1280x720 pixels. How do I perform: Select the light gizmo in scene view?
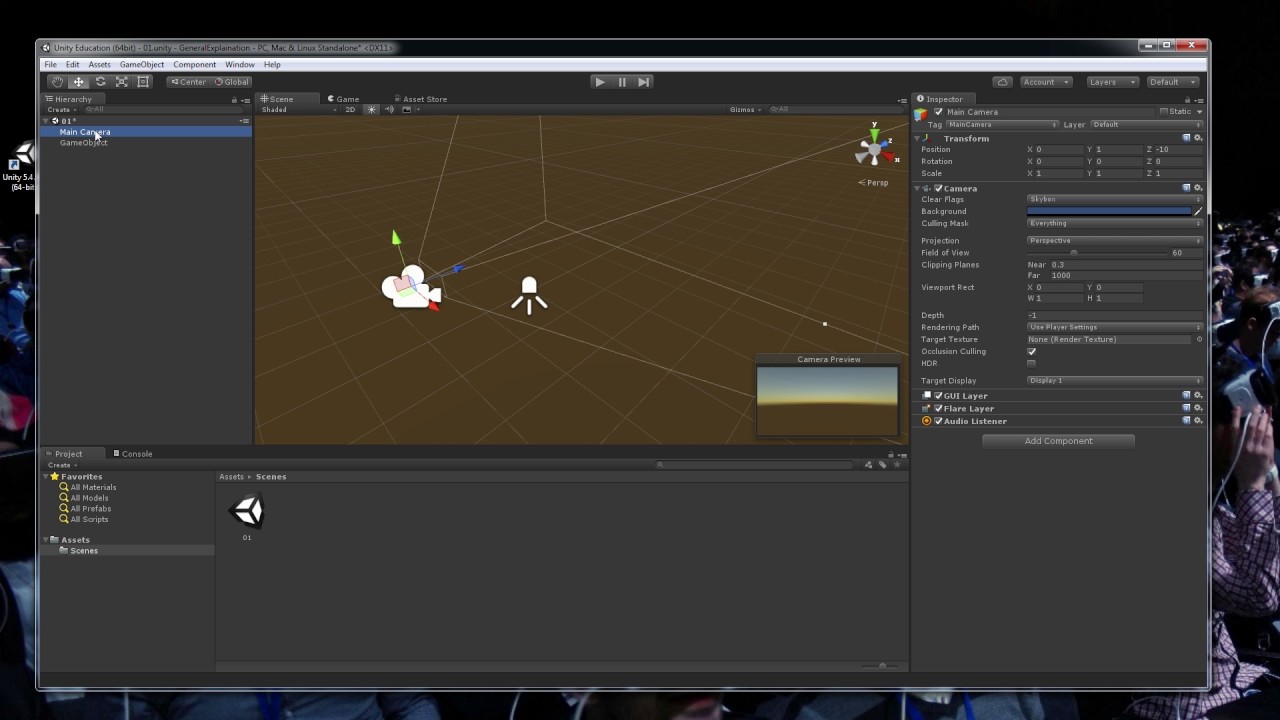pos(529,295)
